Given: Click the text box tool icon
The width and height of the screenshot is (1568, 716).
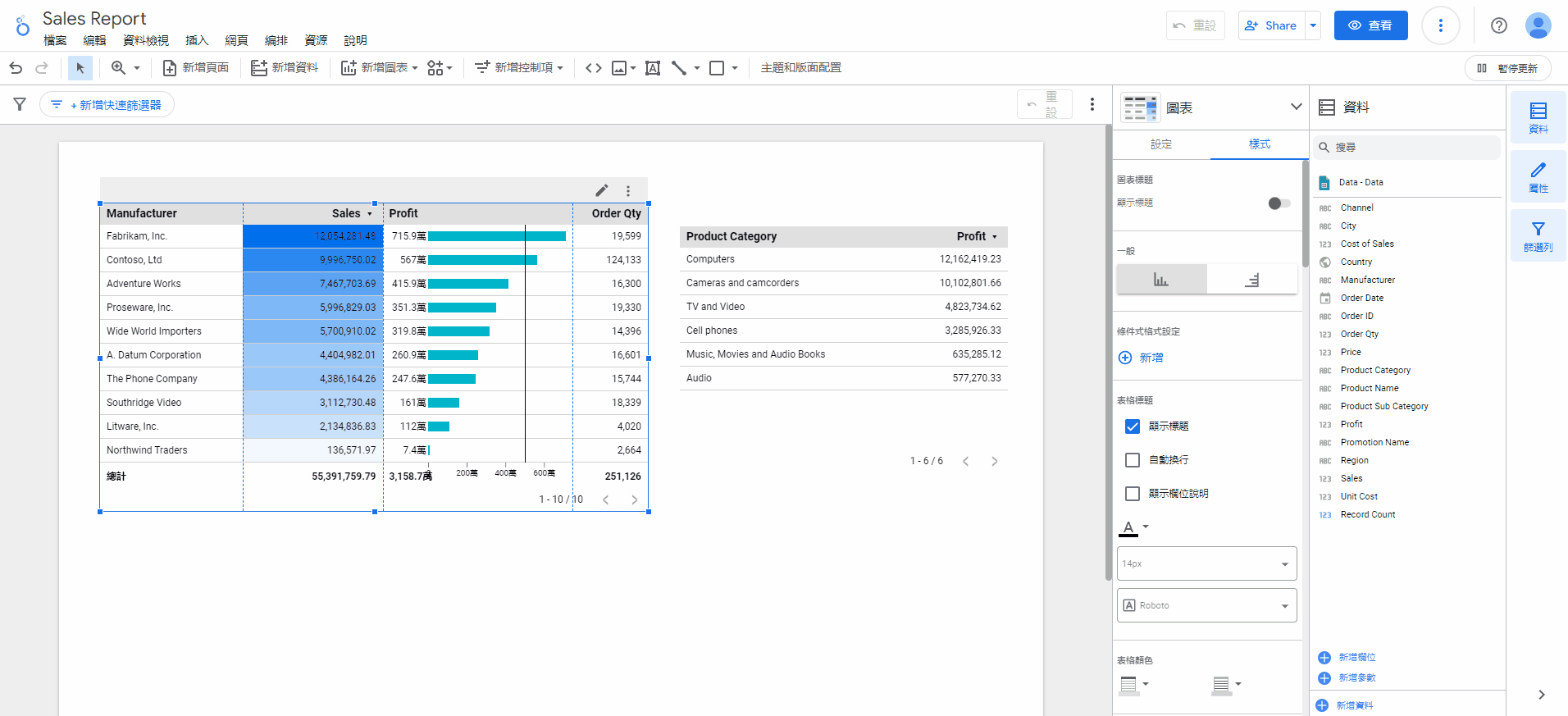Looking at the screenshot, I should 653,68.
